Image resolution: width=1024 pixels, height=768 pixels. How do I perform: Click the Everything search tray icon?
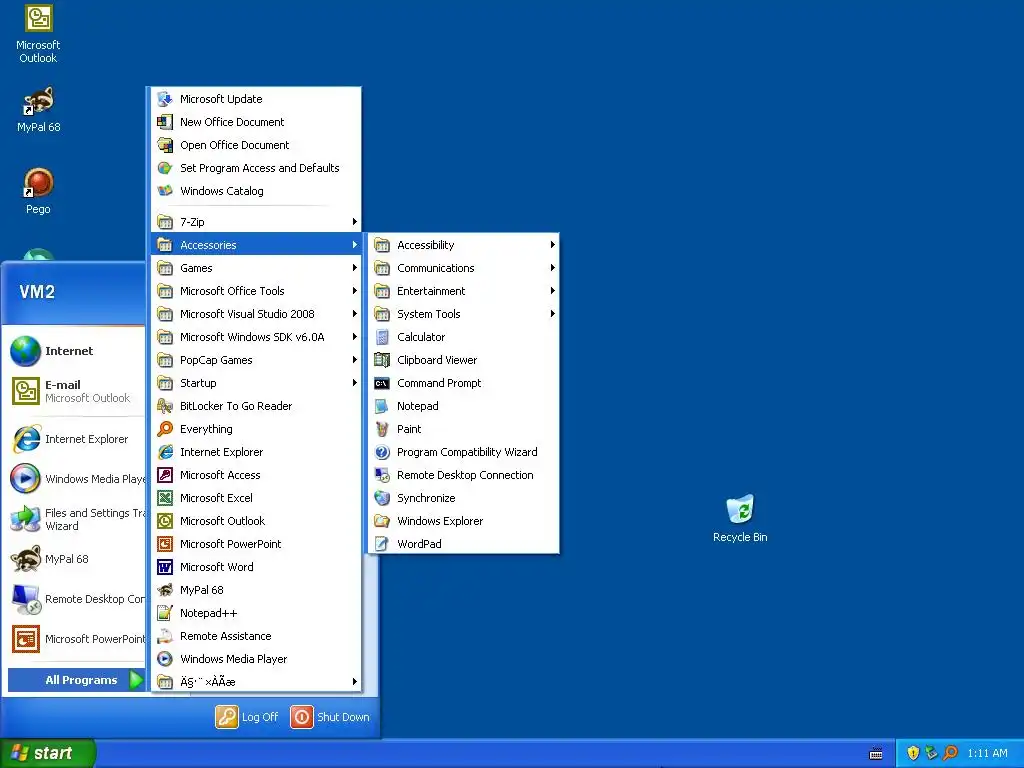coord(951,753)
